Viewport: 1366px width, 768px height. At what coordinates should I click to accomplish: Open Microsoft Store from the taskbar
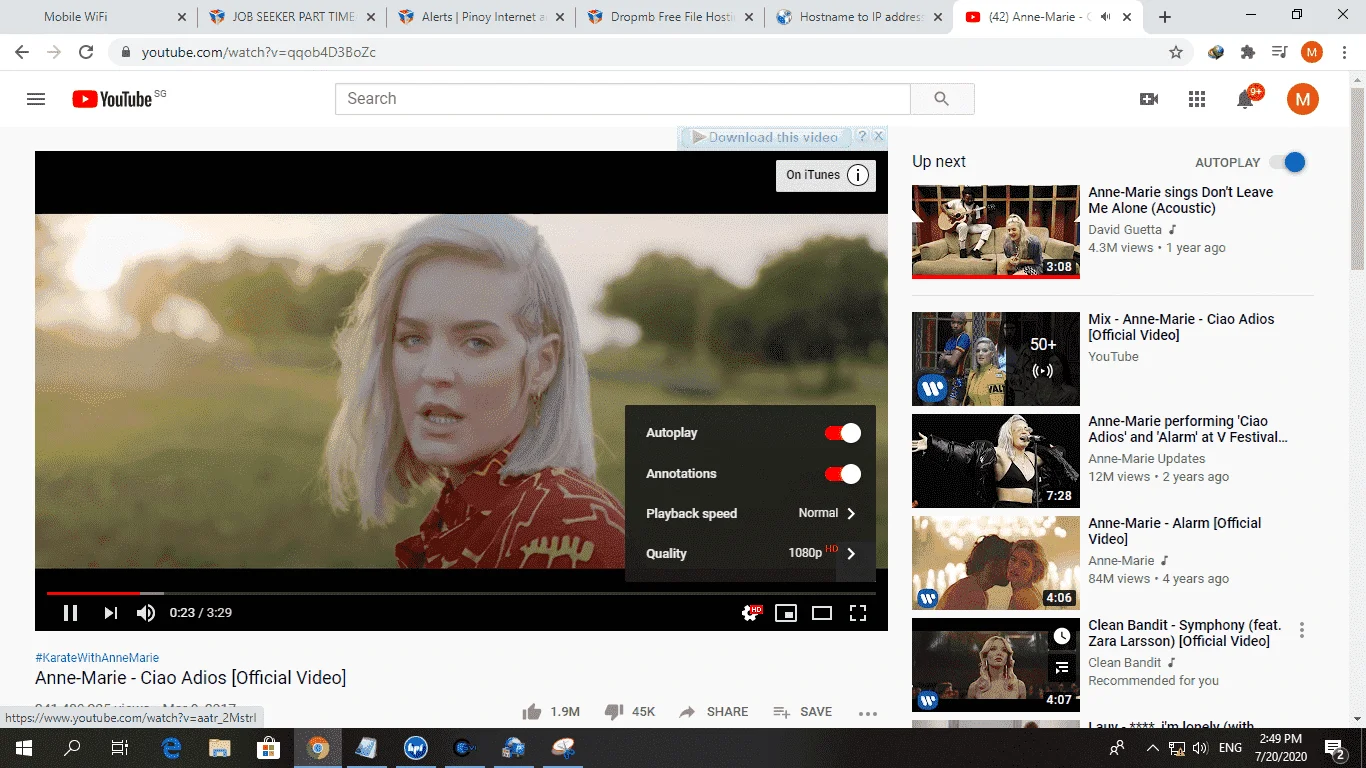pyautogui.click(x=268, y=748)
